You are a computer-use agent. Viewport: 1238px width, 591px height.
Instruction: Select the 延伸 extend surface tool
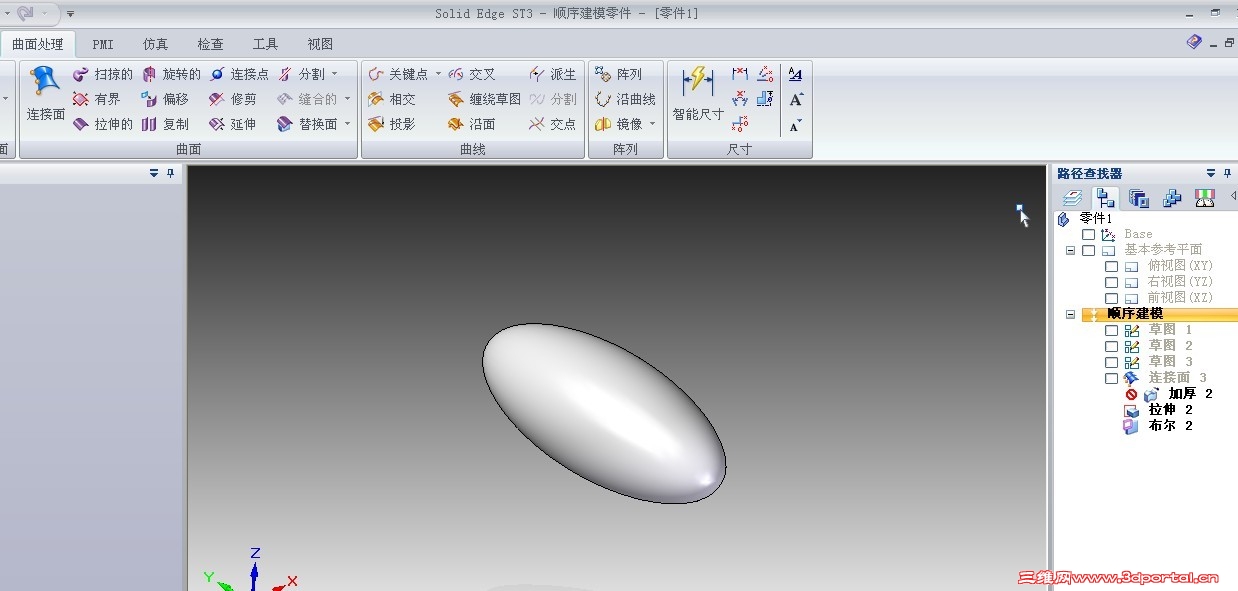(233, 124)
